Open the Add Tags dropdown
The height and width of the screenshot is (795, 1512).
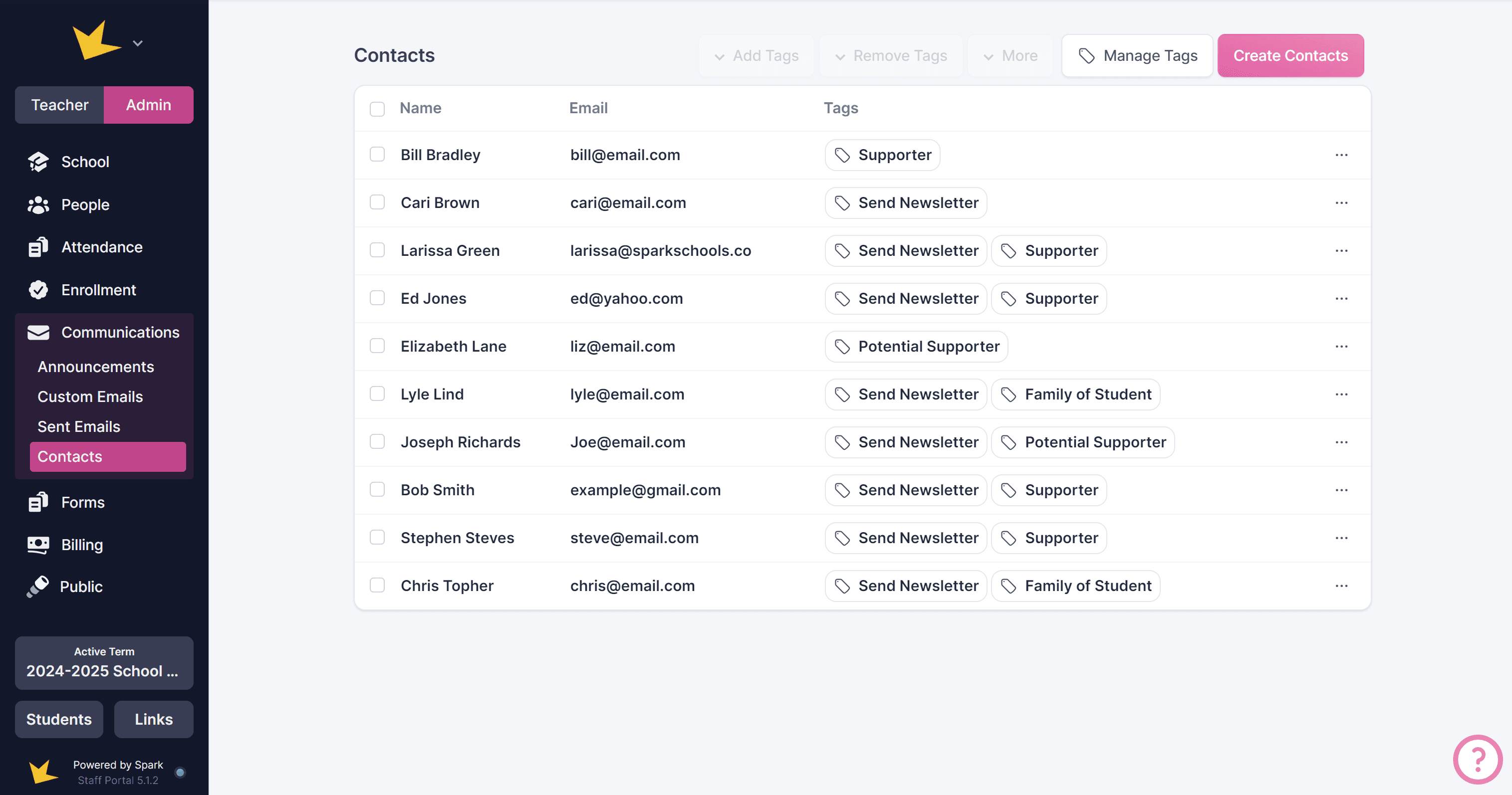coord(756,56)
